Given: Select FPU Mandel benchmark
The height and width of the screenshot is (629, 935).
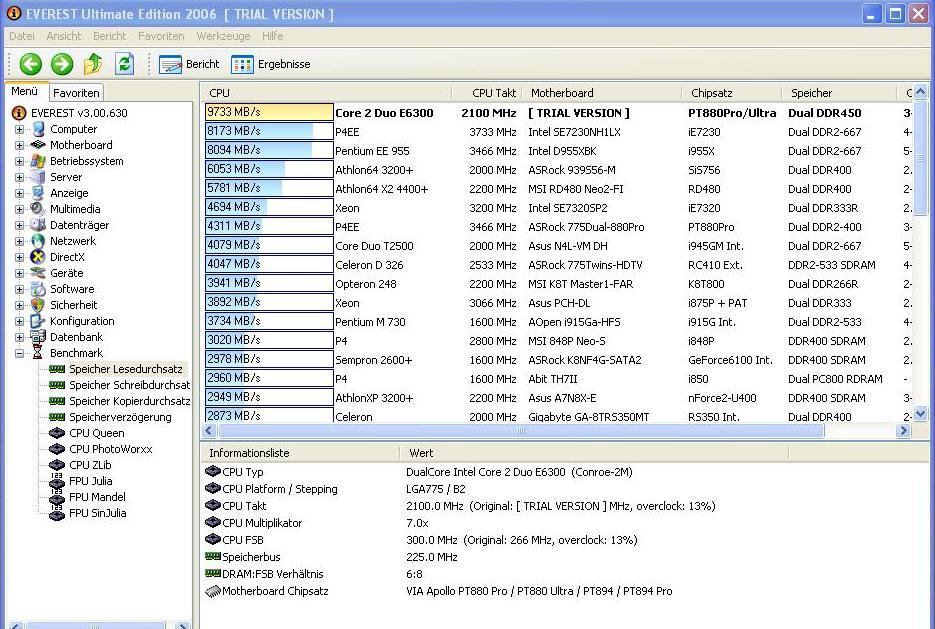Looking at the screenshot, I should tap(97, 497).
